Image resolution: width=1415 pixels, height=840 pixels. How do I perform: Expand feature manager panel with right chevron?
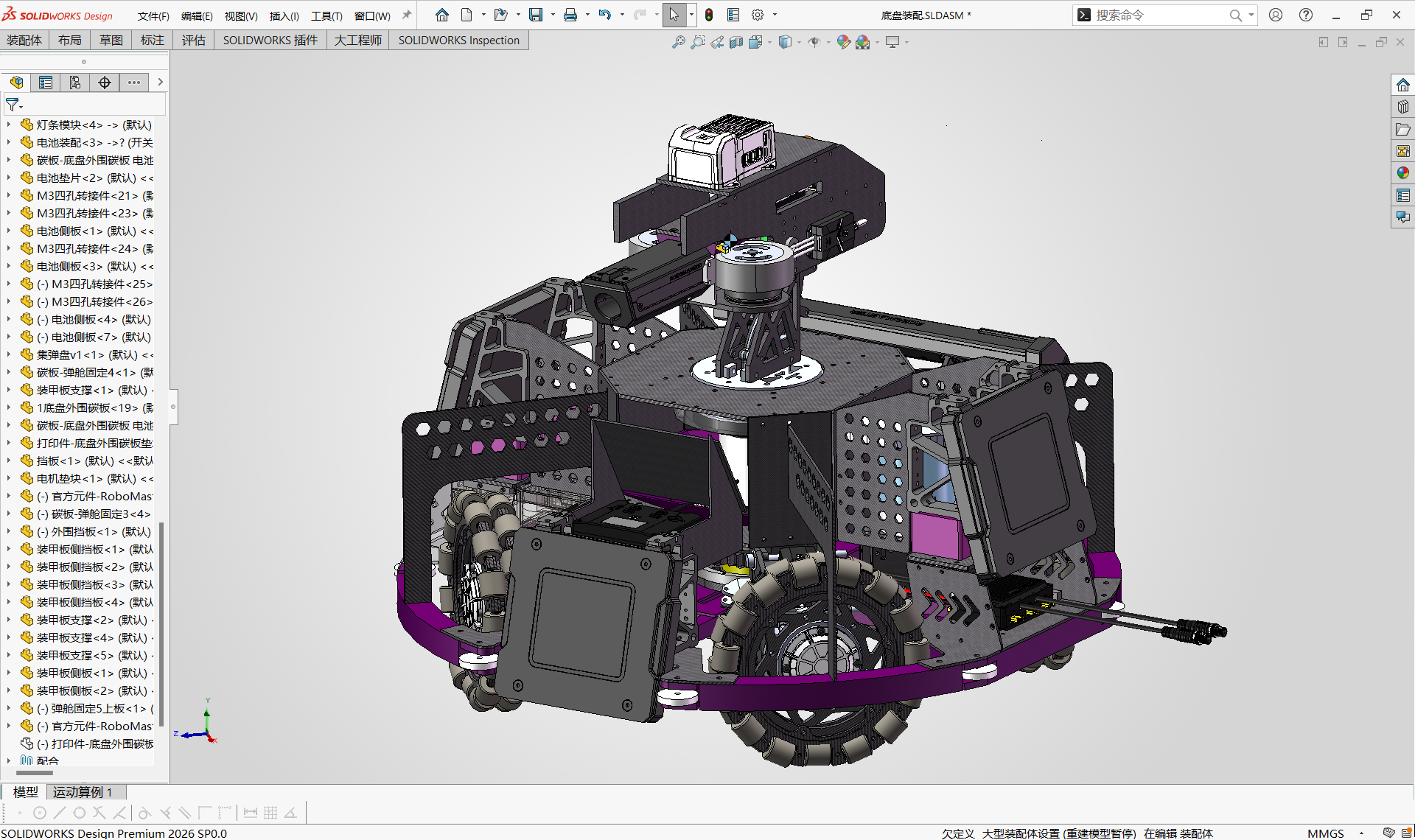pyautogui.click(x=160, y=83)
